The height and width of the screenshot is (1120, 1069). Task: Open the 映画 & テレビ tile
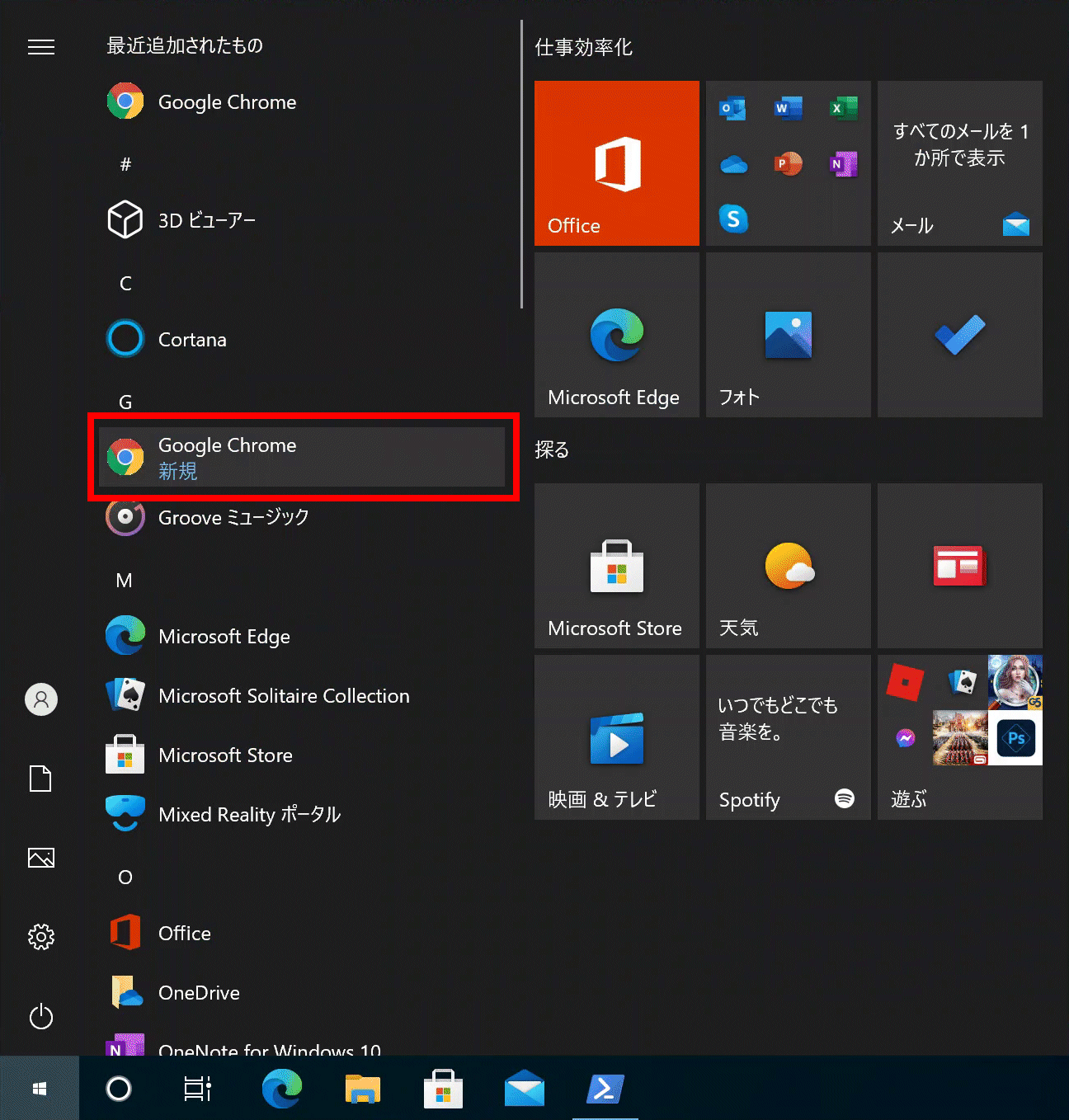[x=617, y=737]
